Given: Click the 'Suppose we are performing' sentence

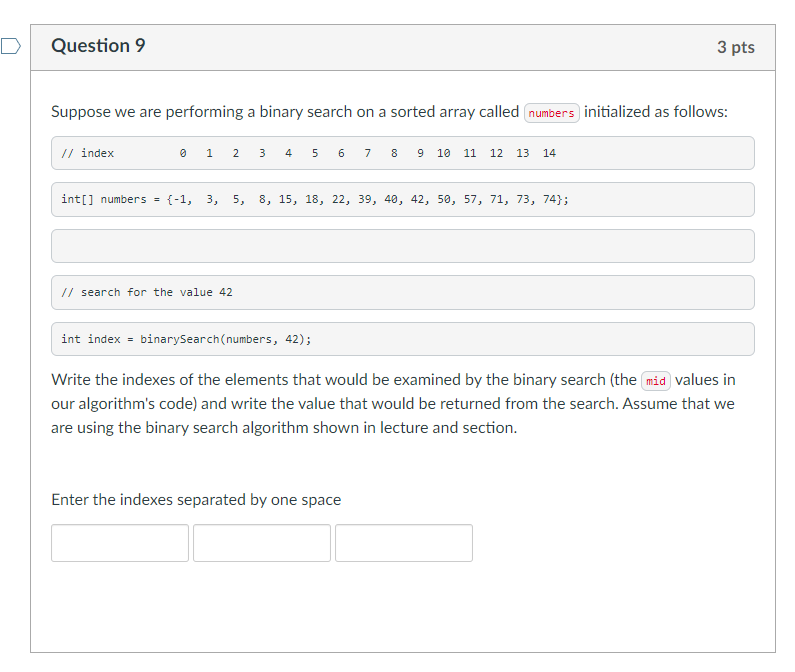Looking at the screenshot, I should click(x=389, y=112).
